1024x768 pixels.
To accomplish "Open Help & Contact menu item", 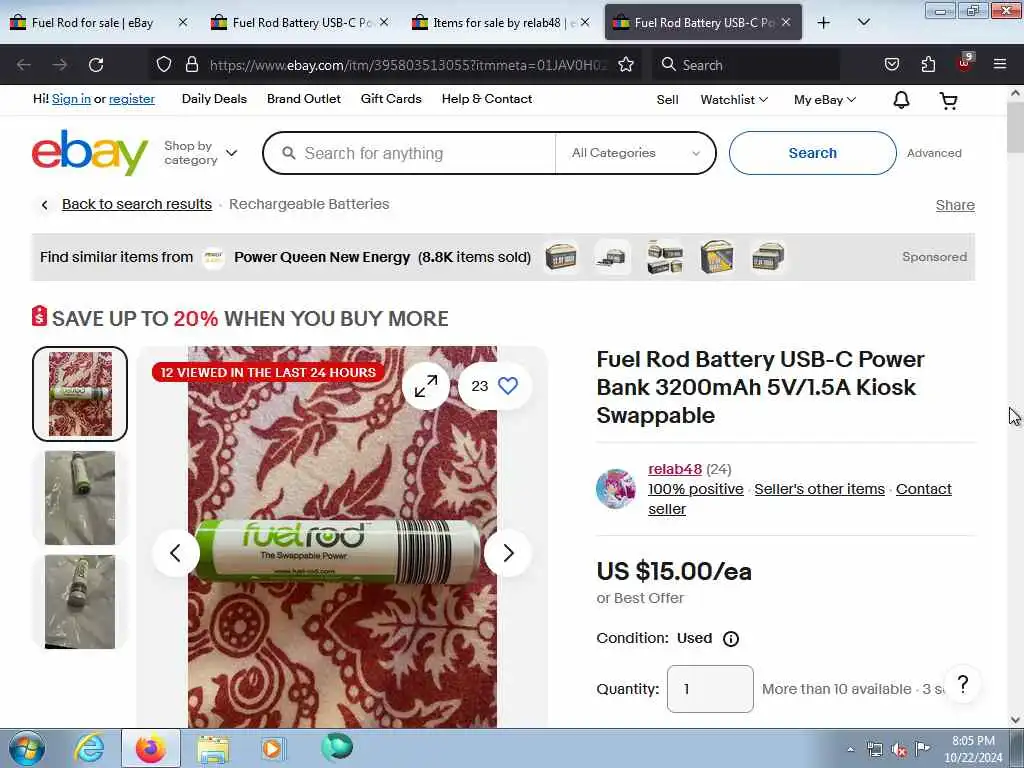I will click(487, 99).
